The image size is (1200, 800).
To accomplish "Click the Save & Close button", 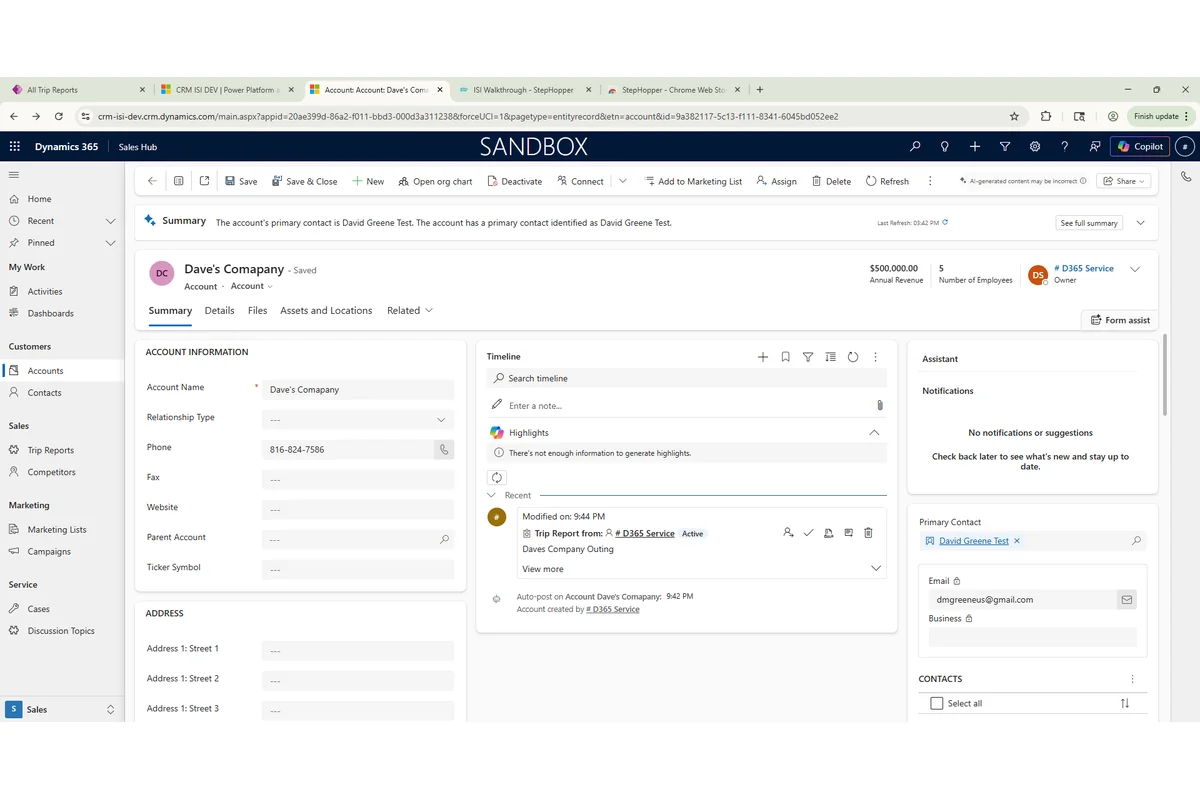I will tap(303, 181).
